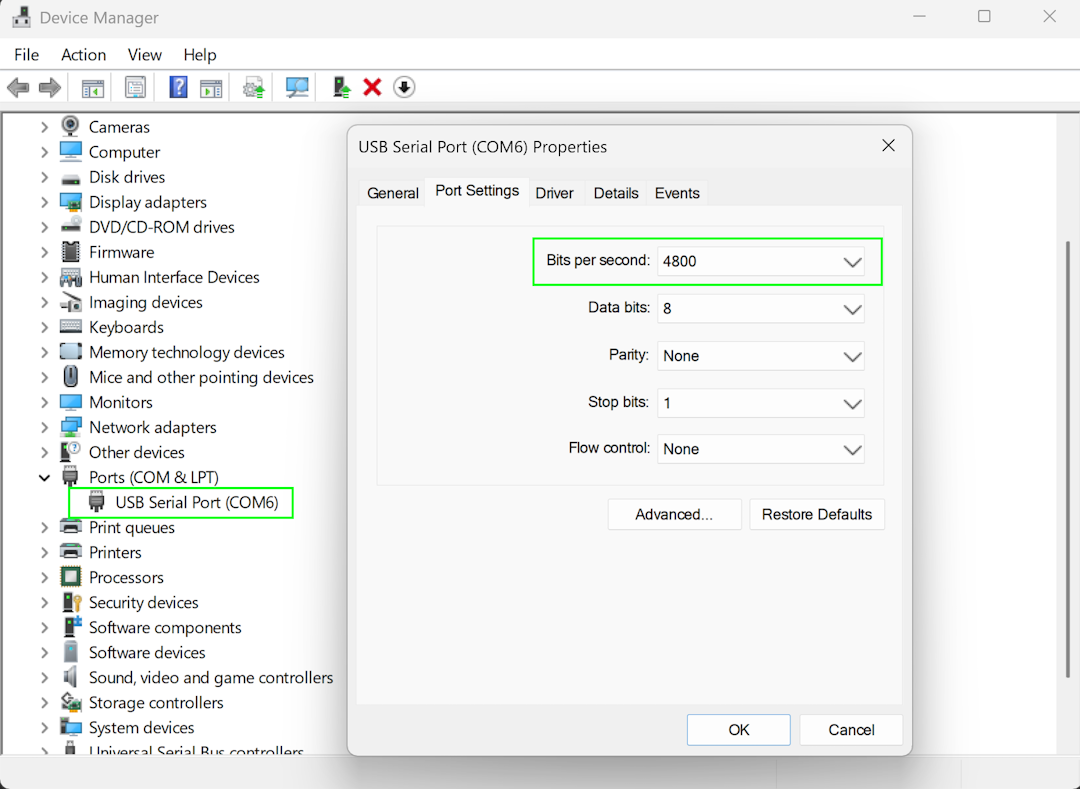Click the Properties toolbar icon
This screenshot has height=789, width=1080.
pos(135,88)
